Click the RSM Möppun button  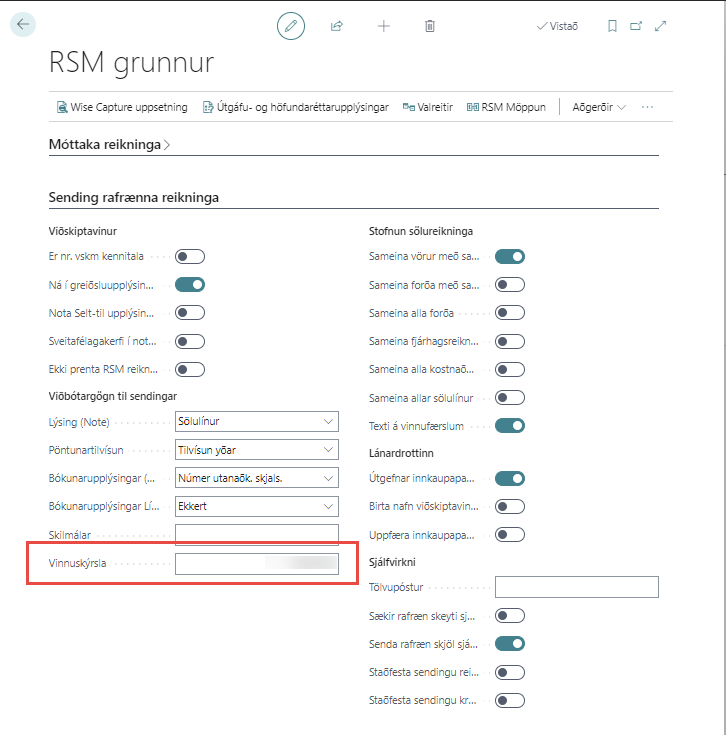click(506, 107)
